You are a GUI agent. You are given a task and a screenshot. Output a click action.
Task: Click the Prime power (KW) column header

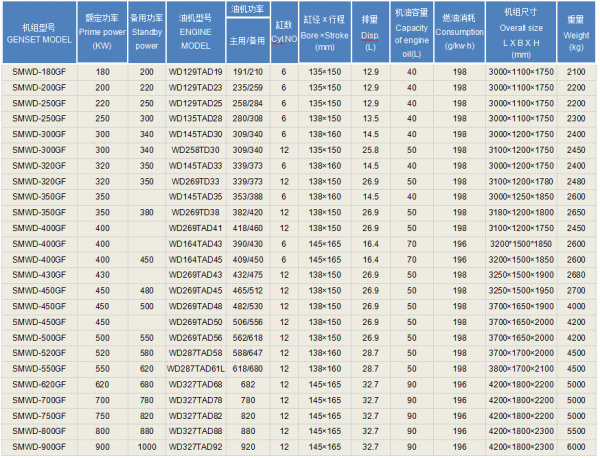pyautogui.click(x=102, y=32)
